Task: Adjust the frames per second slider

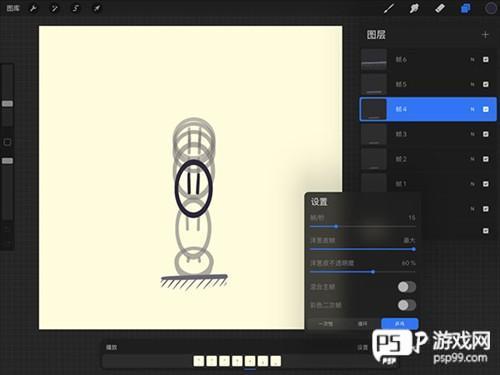Action: click(362, 226)
